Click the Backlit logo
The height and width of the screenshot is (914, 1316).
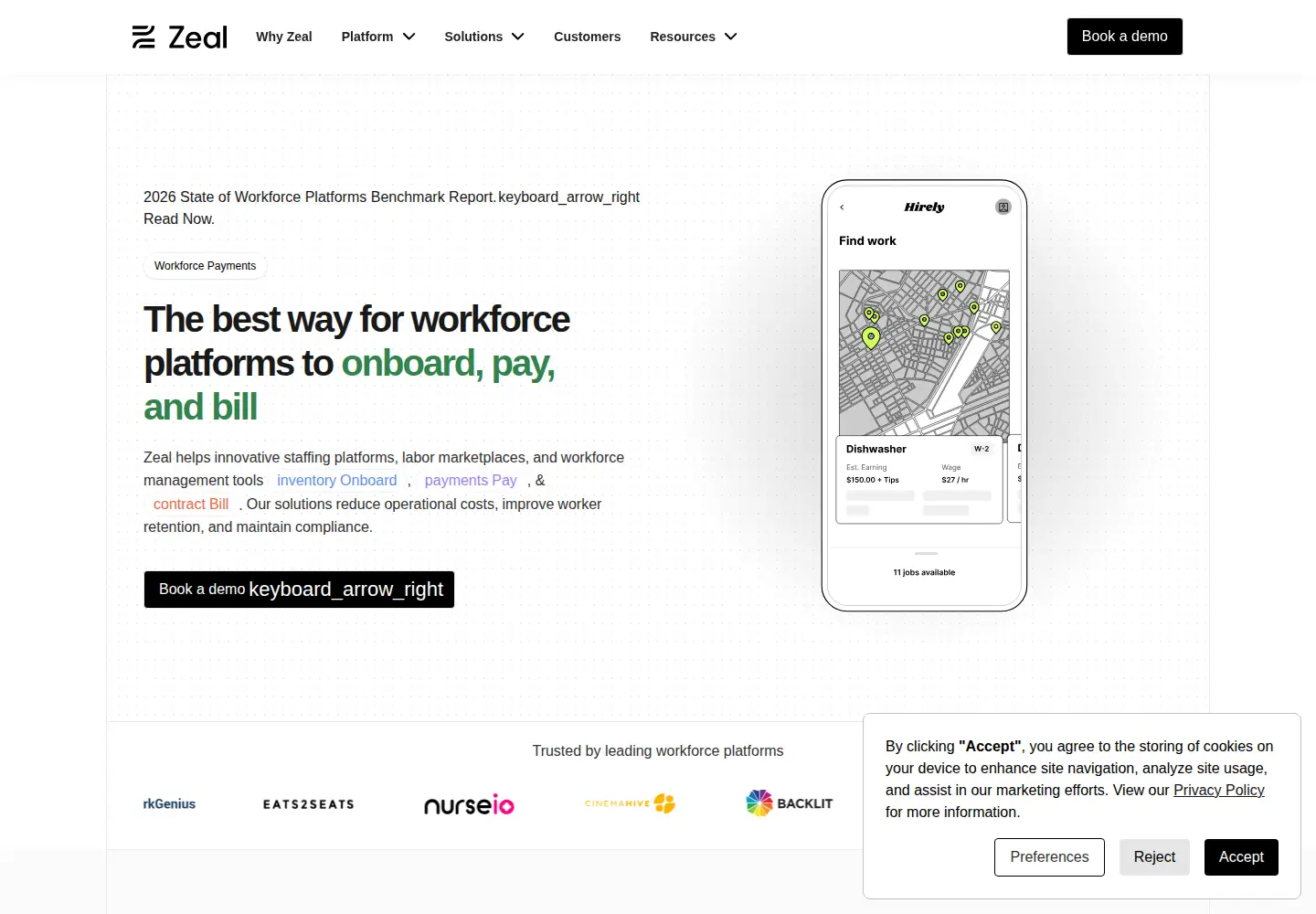[790, 803]
